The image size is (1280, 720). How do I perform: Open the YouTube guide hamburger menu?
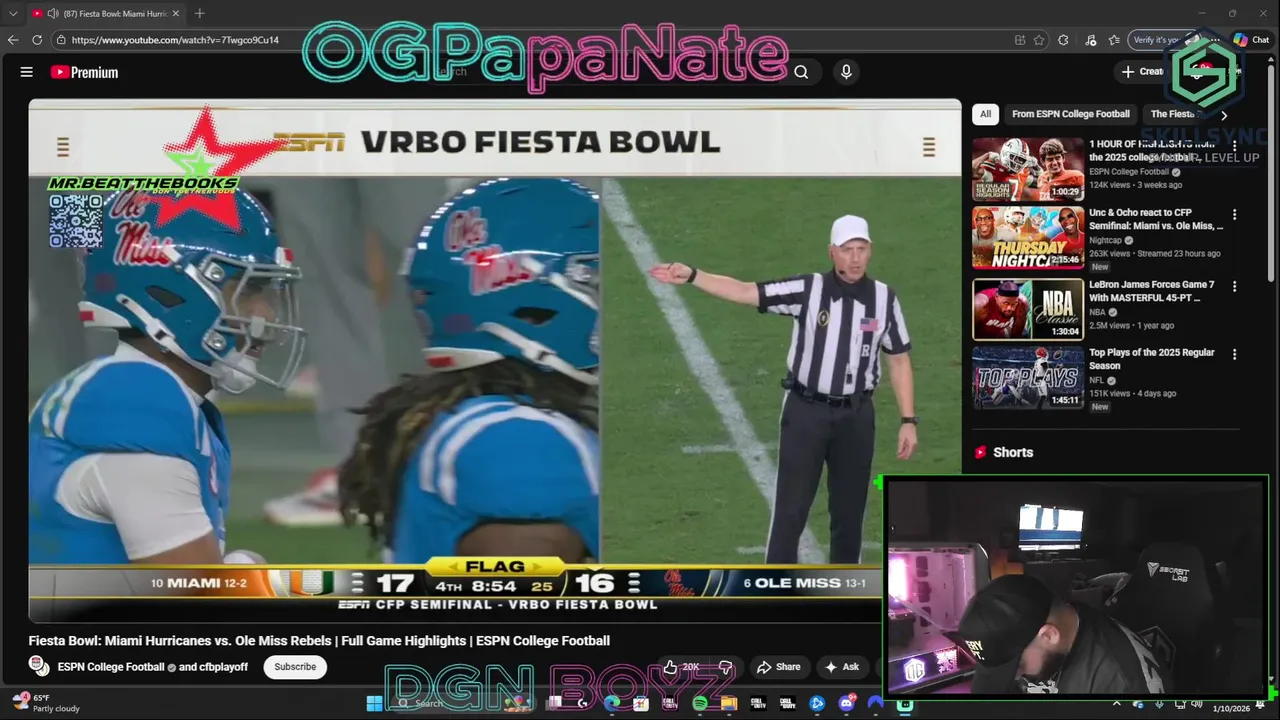coord(27,72)
